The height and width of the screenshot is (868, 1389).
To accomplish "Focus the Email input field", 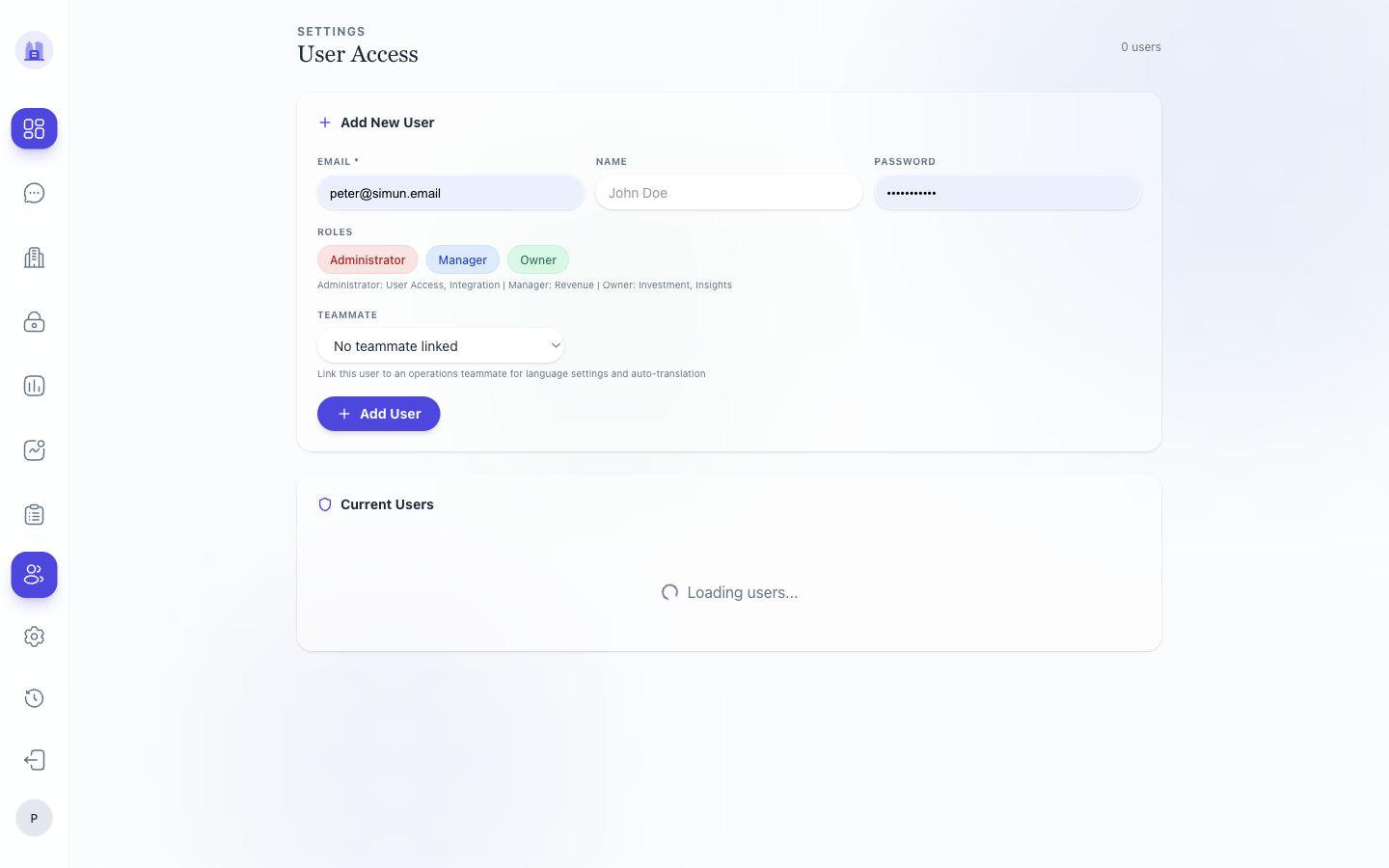I will (x=450, y=193).
